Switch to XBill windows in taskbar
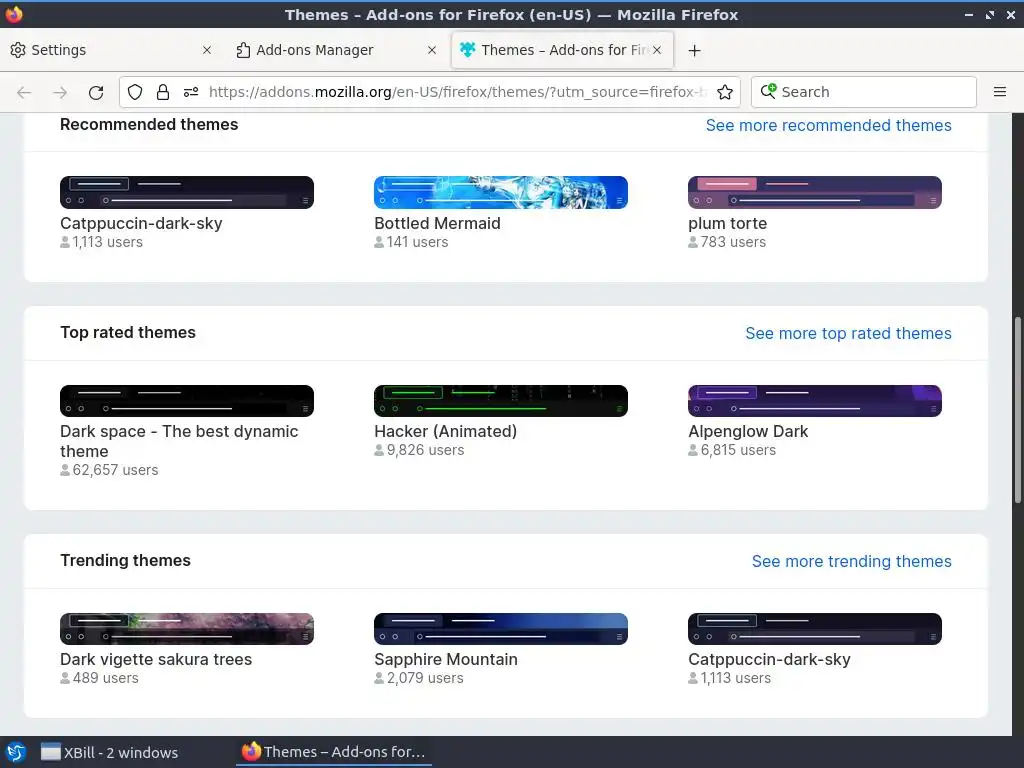1024x768 pixels. click(x=109, y=752)
